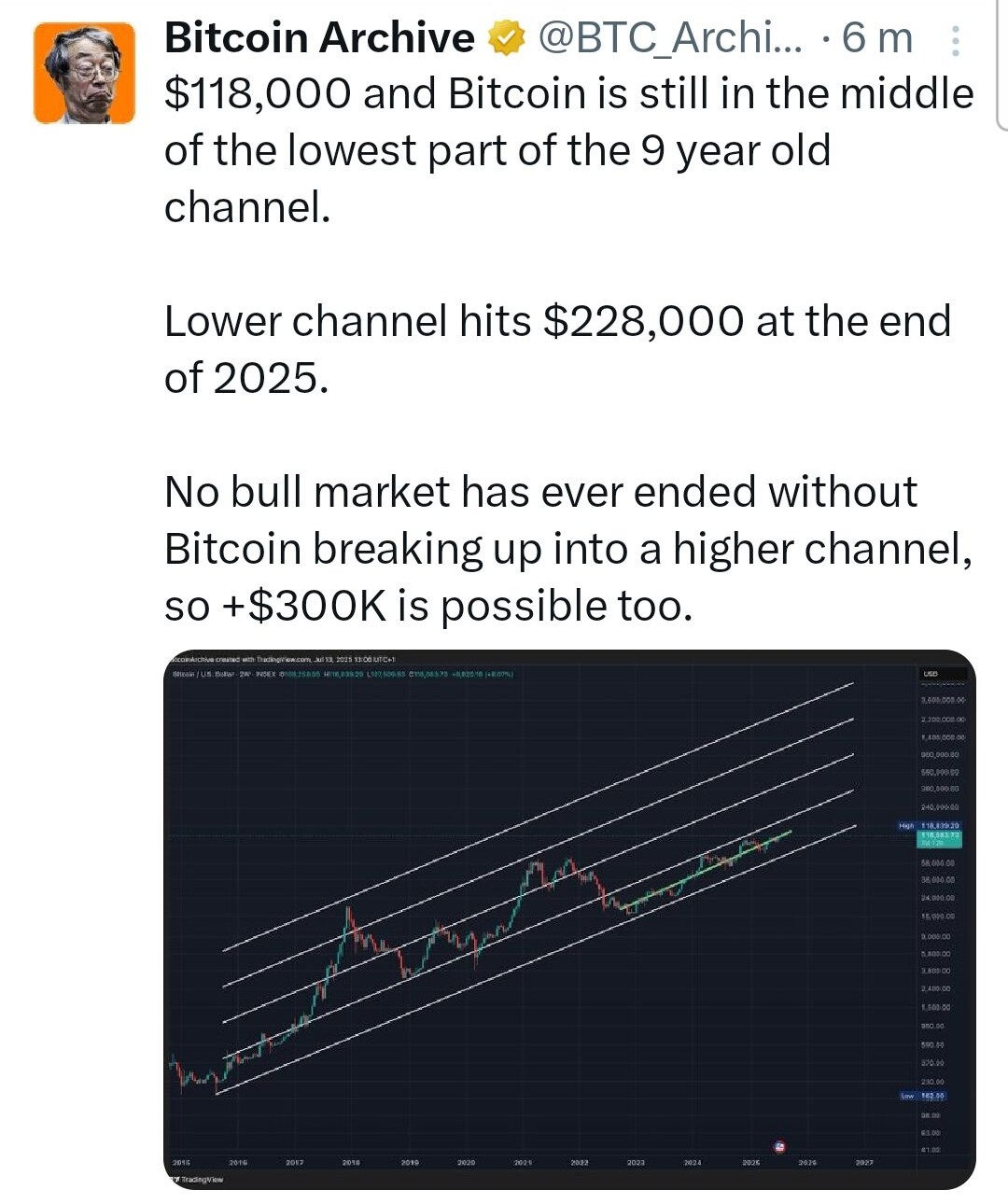1008x1204 pixels.
Task: Tap the gold verified badge
Action: (507, 39)
